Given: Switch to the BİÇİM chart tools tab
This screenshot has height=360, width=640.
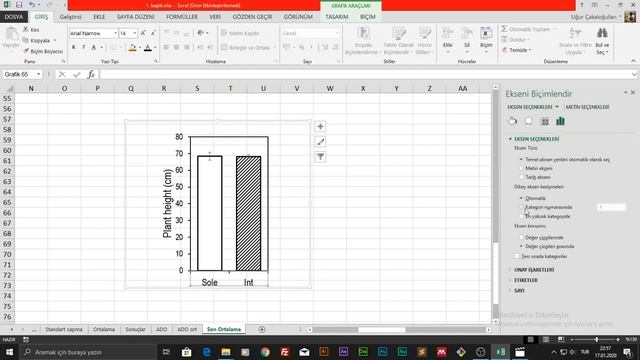Looking at the screenshot, I should (367, 17).
